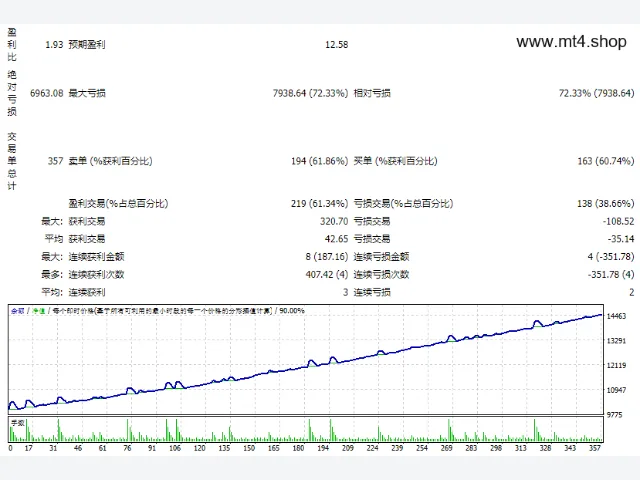This screenshot has height=480, width=640.
Task: Click the 12119 chart axis value
Action: pyautogui.click(x=616, y=365)
